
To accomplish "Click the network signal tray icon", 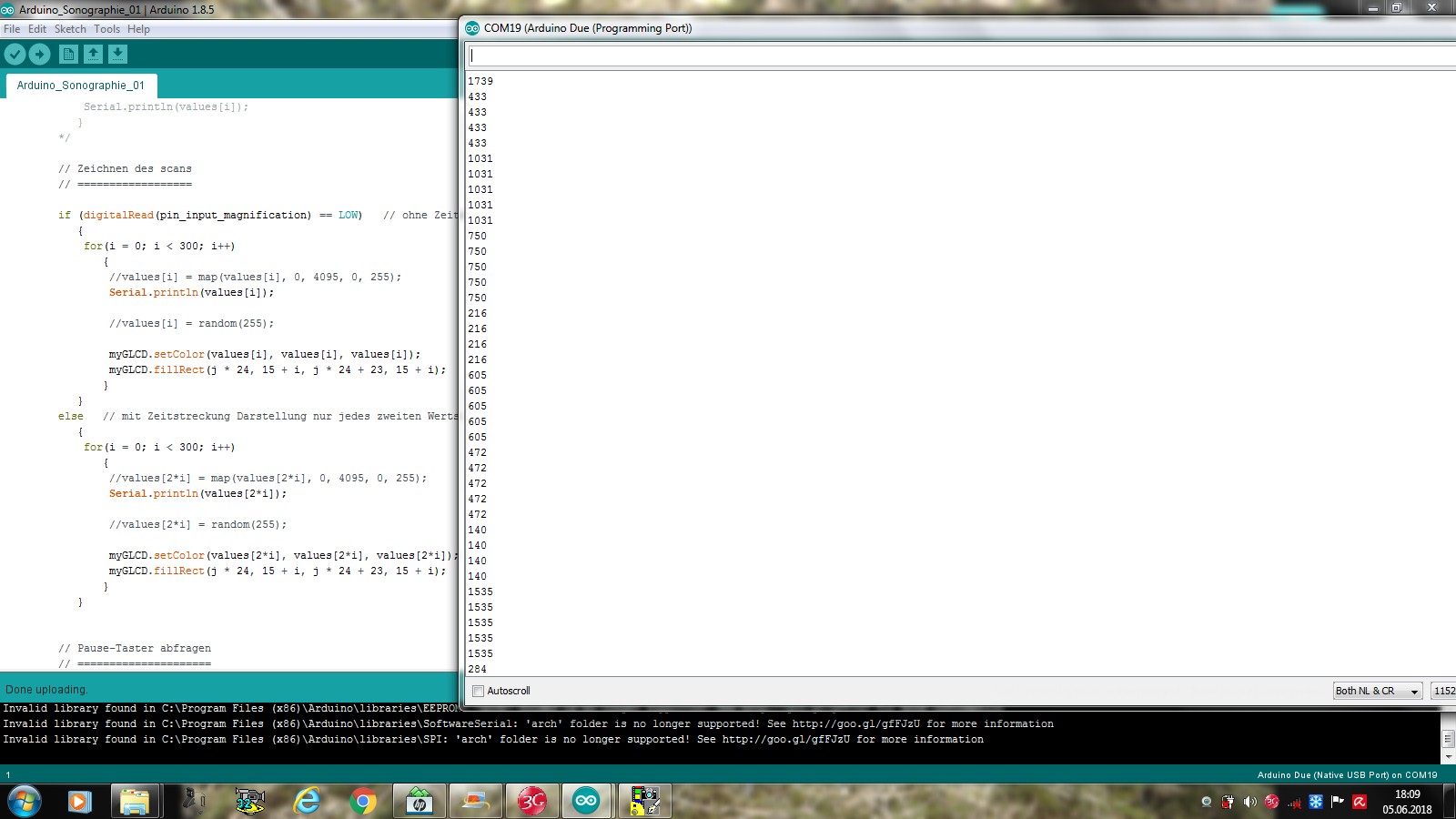I will point(1294,802).
